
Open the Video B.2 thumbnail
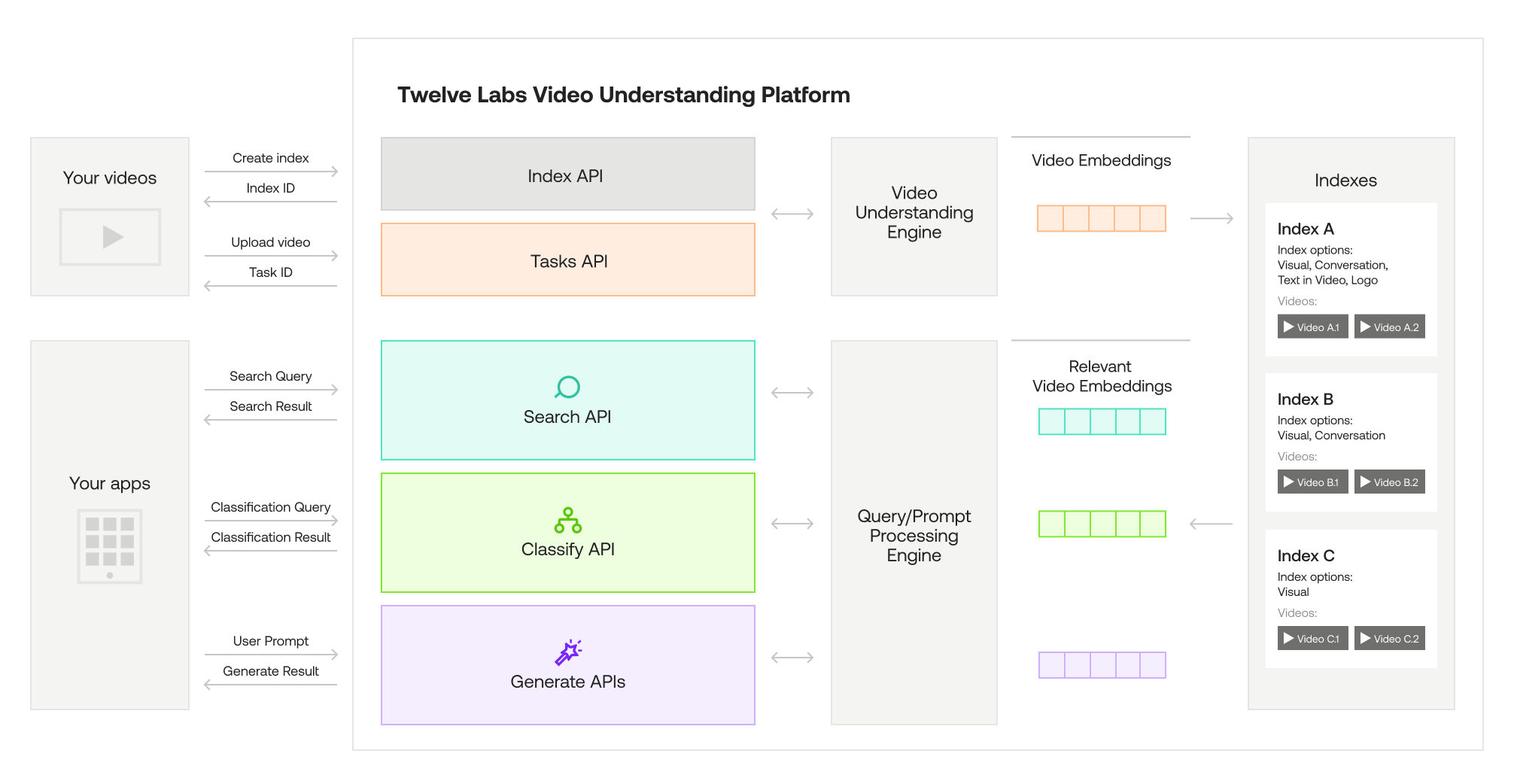[x=1389, y=482]
